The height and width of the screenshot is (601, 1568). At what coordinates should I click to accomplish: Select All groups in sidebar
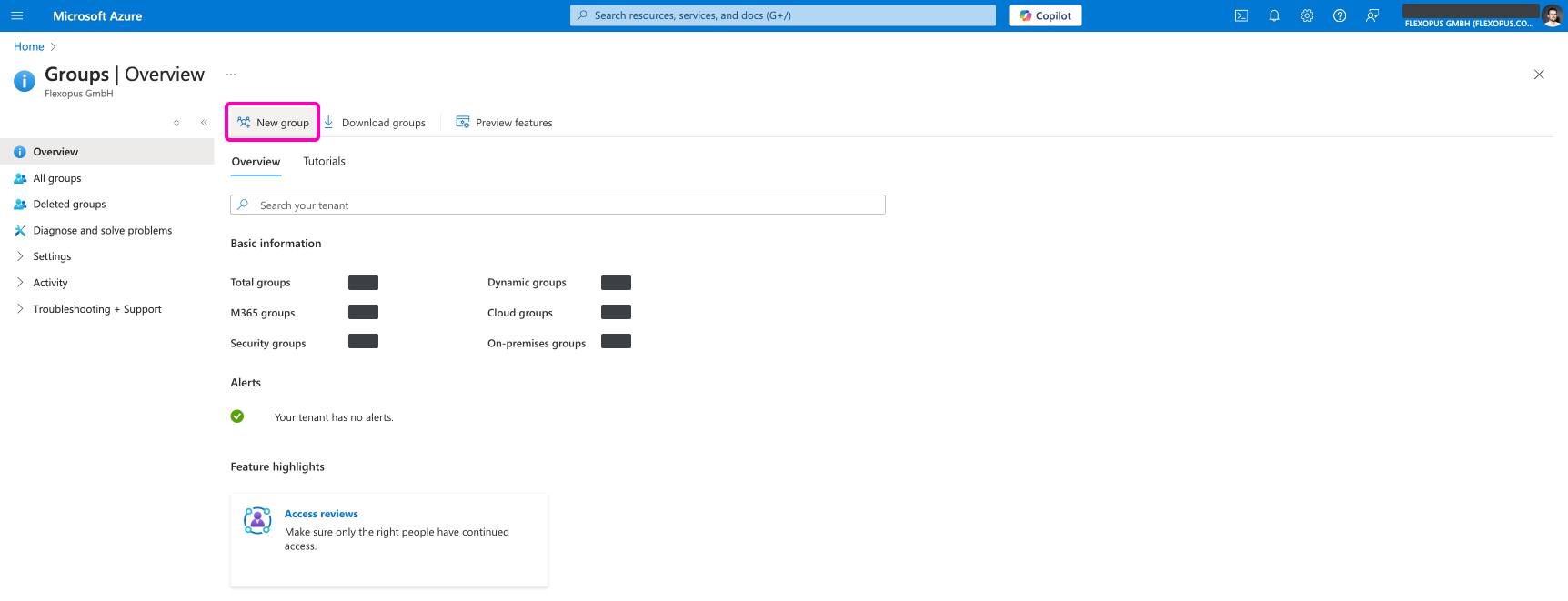(x=57, y=178)
